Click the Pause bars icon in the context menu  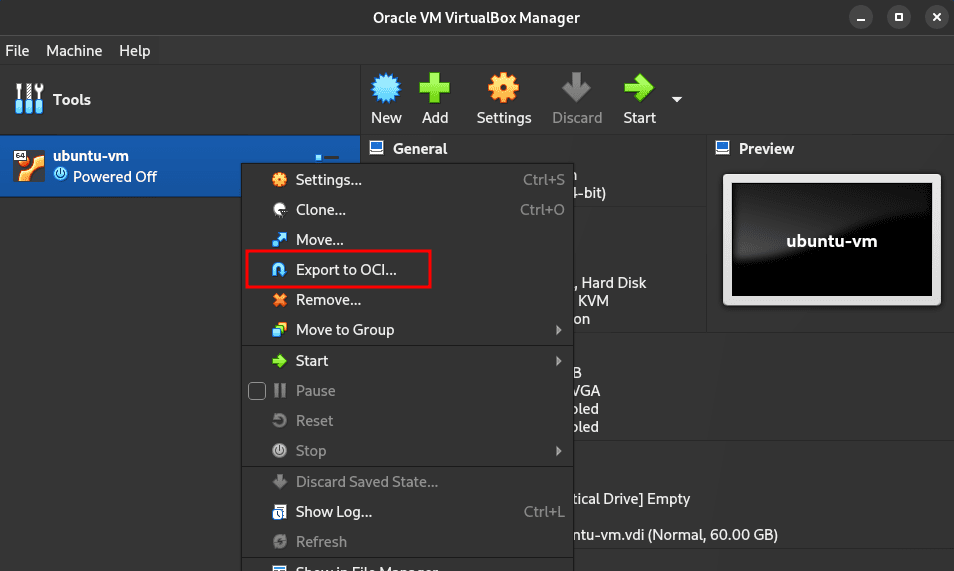coord(279,391)
